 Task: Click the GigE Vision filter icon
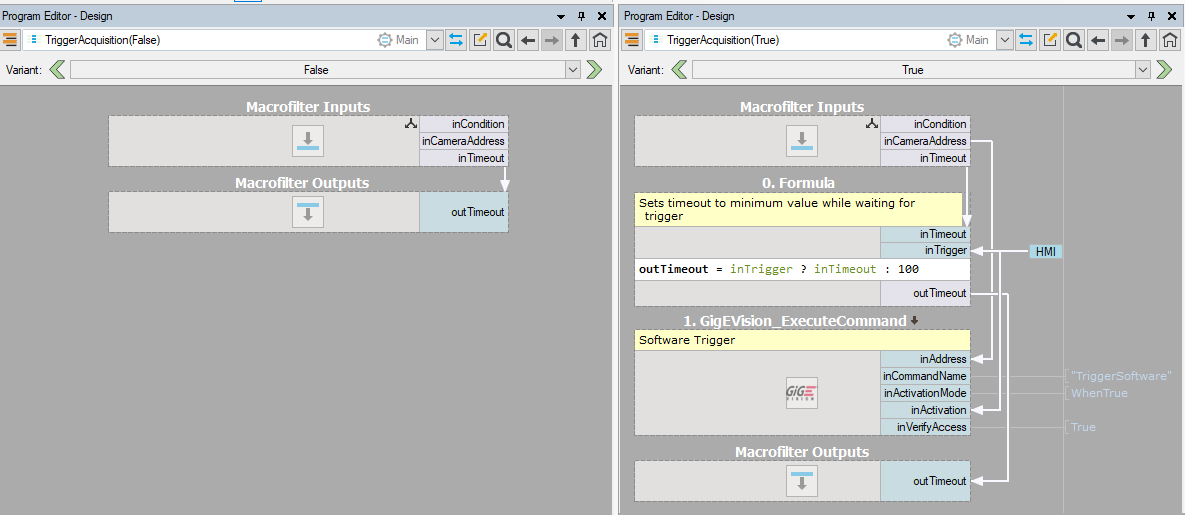pyautogui.click(x=802, y=393)
